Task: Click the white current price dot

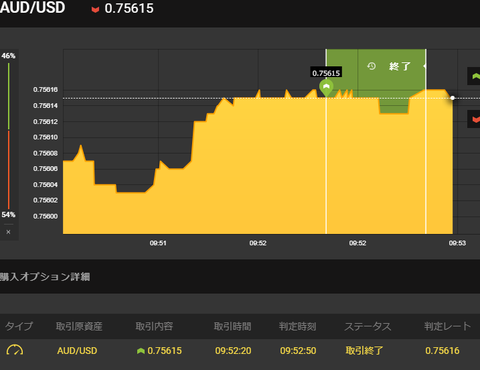Action: point(452,98)
